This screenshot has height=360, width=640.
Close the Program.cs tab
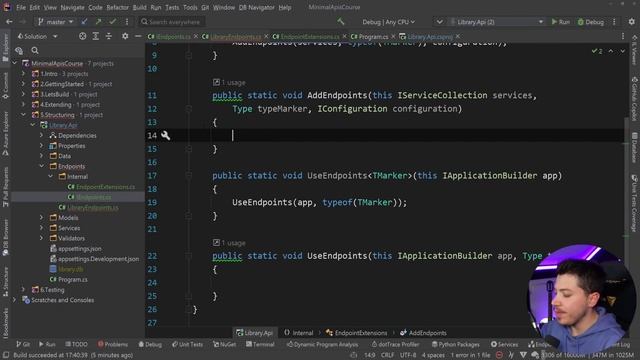(x=393, y=37)
